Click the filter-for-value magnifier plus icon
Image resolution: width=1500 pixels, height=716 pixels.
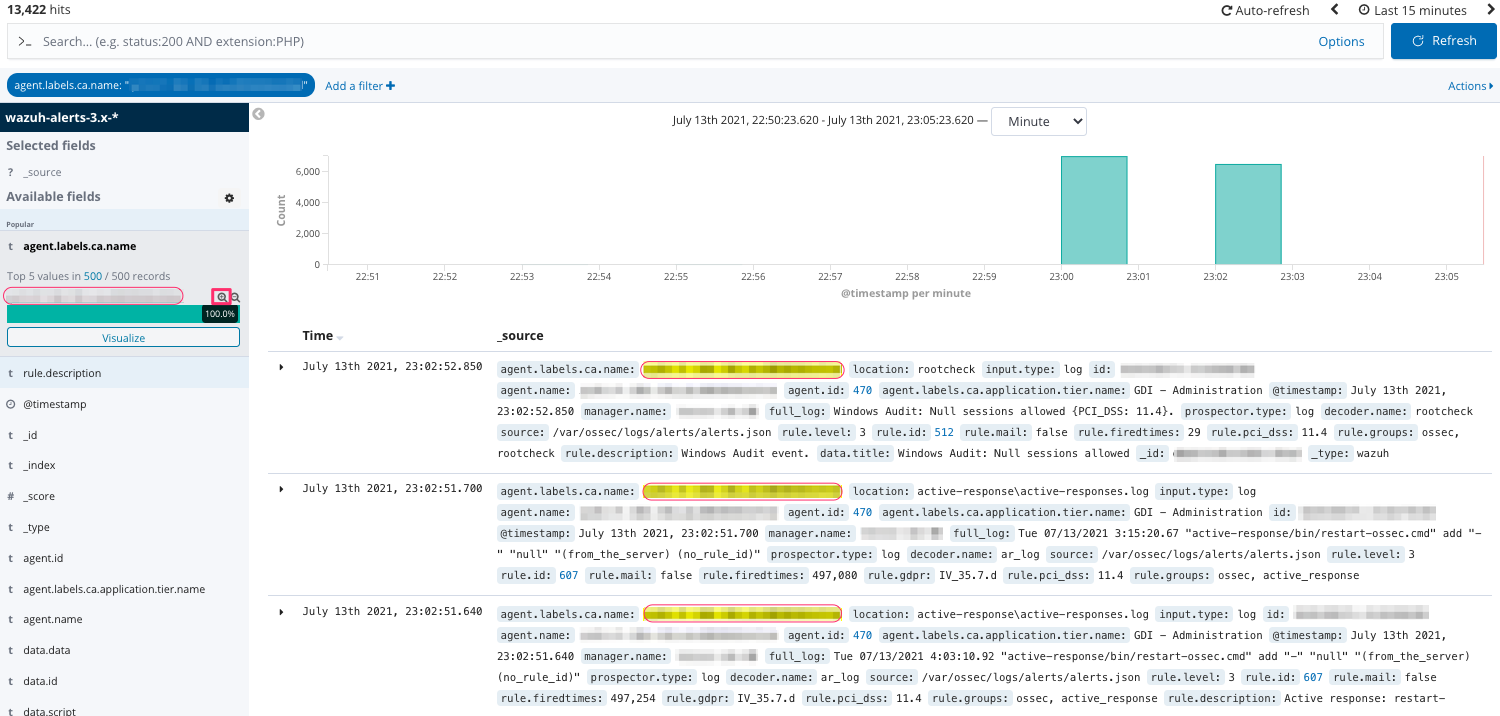(x=222, y=297)
